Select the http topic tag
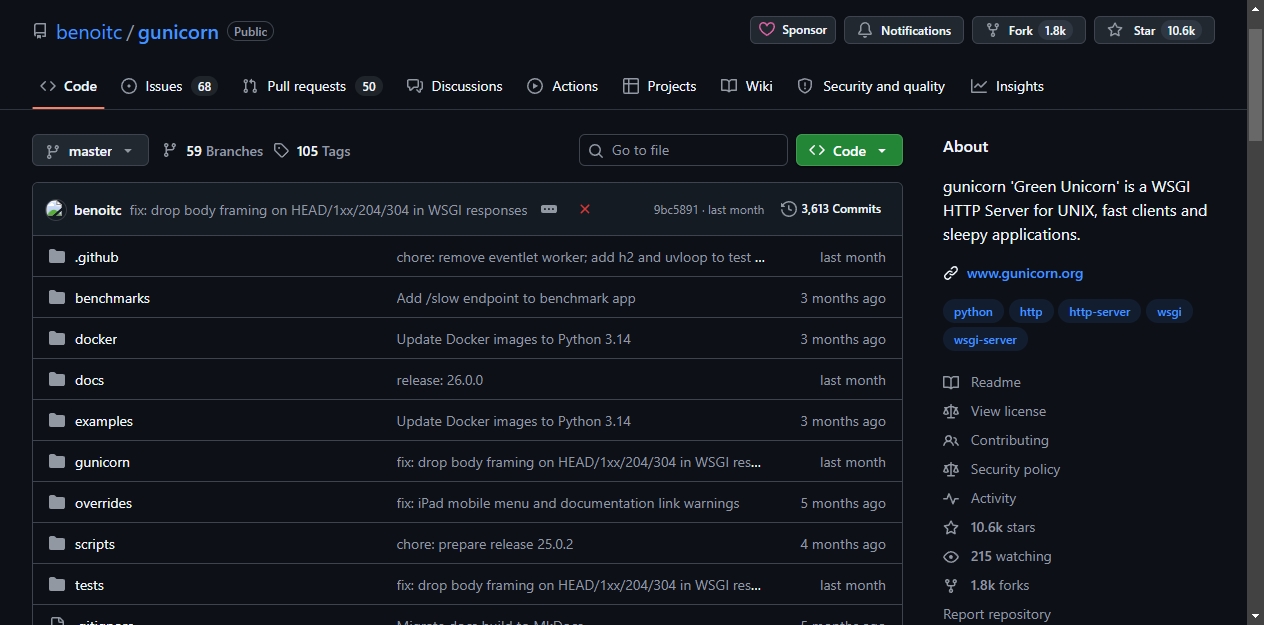The height and width of the screenshot is (625, 1264). 1031,312
